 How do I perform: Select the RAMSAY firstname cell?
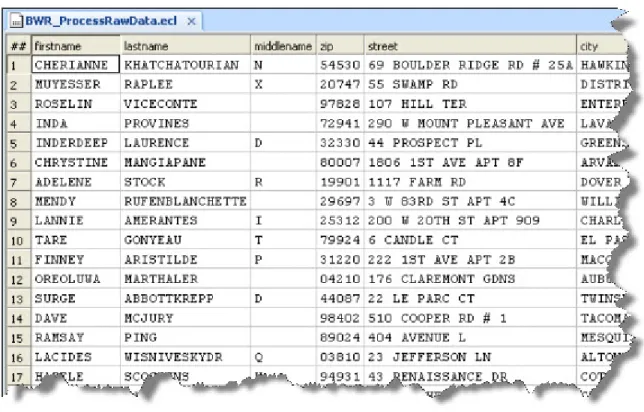(x=76, y=337)
